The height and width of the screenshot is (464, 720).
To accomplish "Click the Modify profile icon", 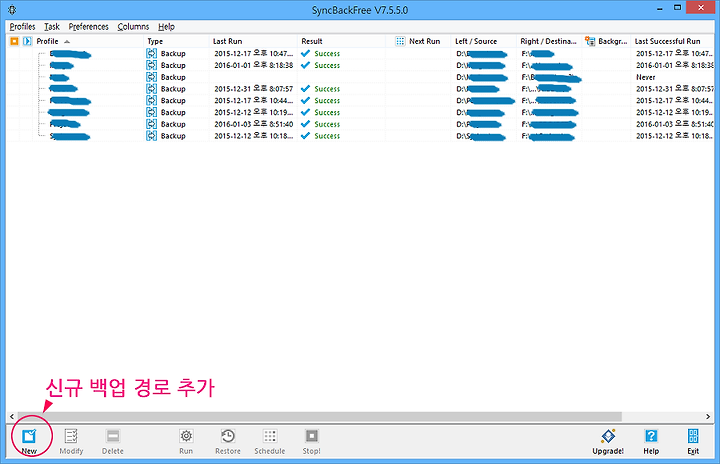I will (71, 436).
